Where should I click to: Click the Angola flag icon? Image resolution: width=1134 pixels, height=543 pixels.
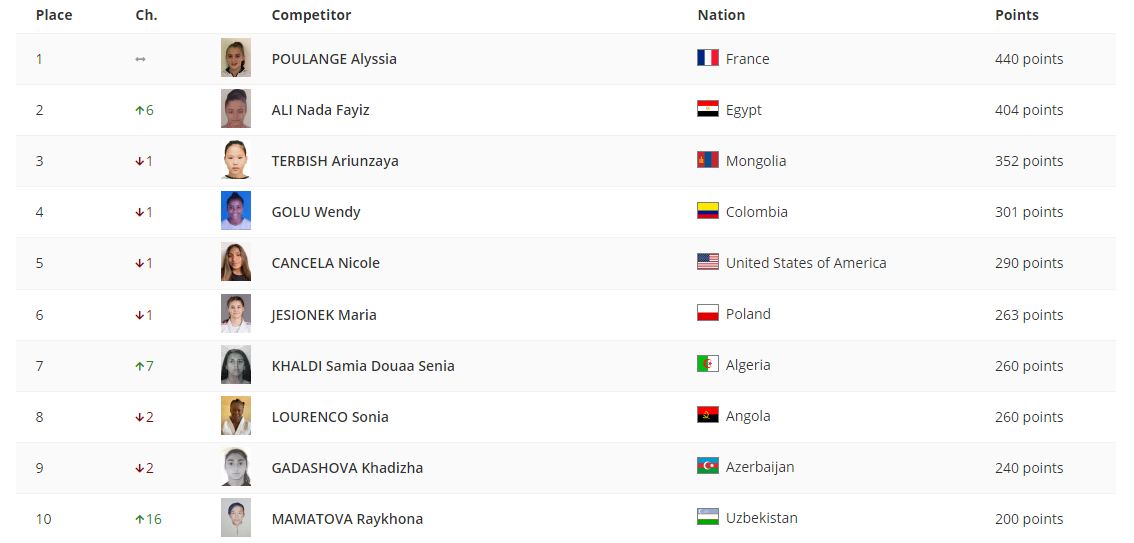point(707,415)
